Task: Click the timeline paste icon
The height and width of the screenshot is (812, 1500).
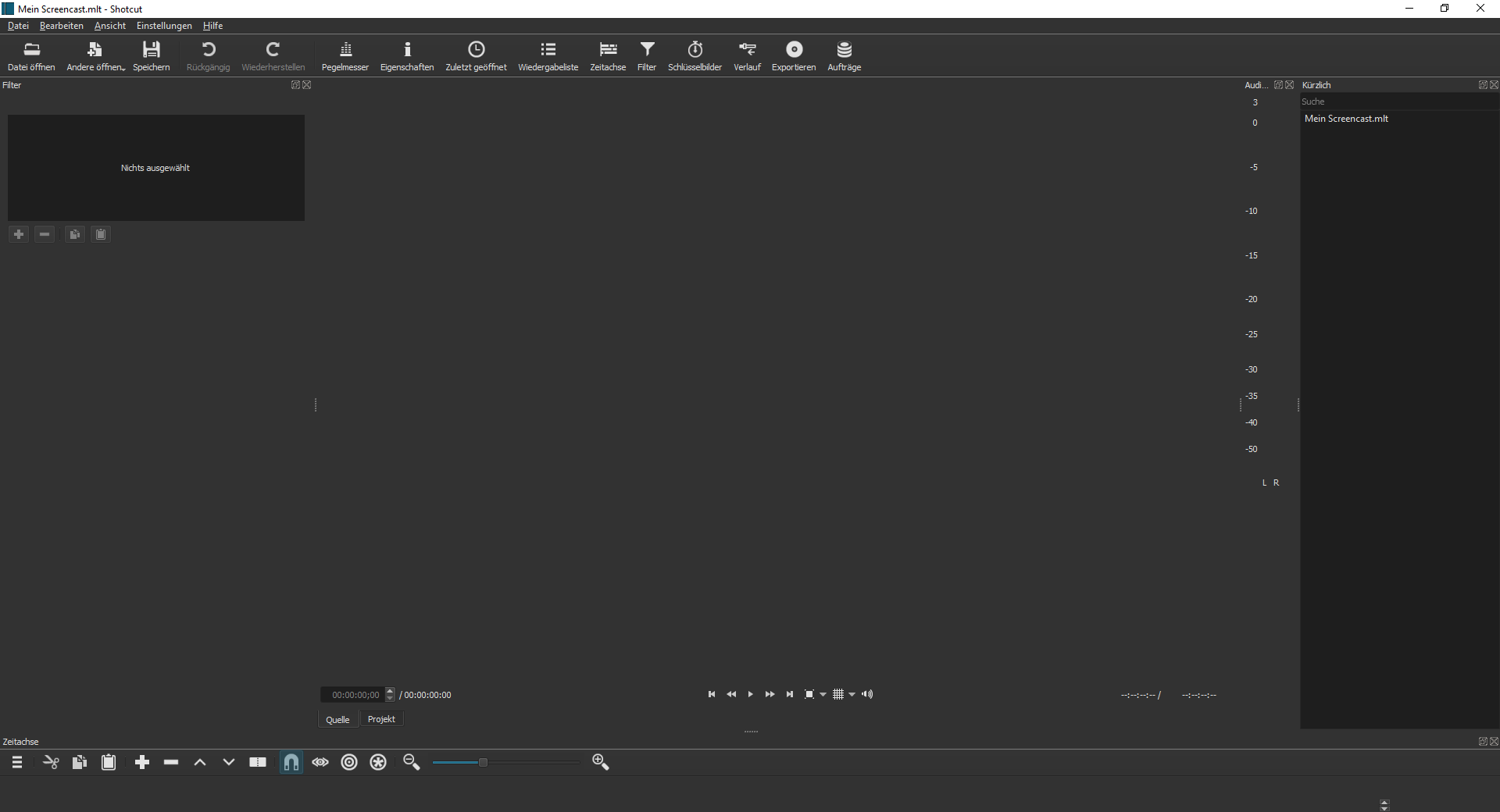Action: (109, 763)
